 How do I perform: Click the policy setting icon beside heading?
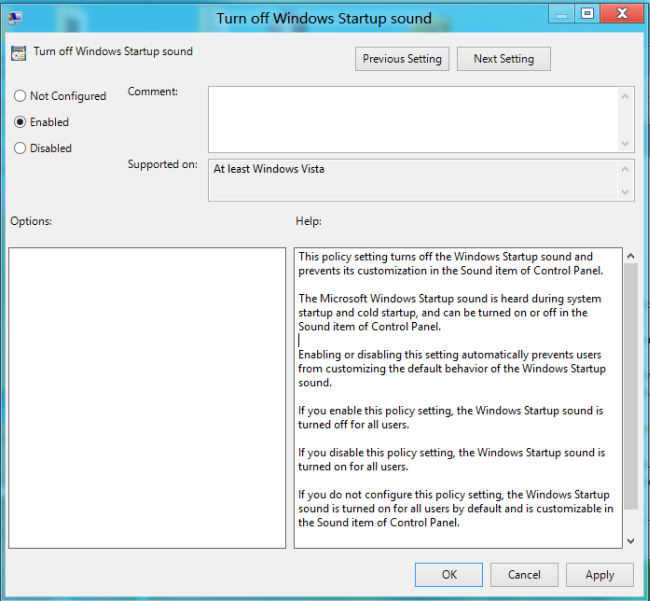coord(18,53)
